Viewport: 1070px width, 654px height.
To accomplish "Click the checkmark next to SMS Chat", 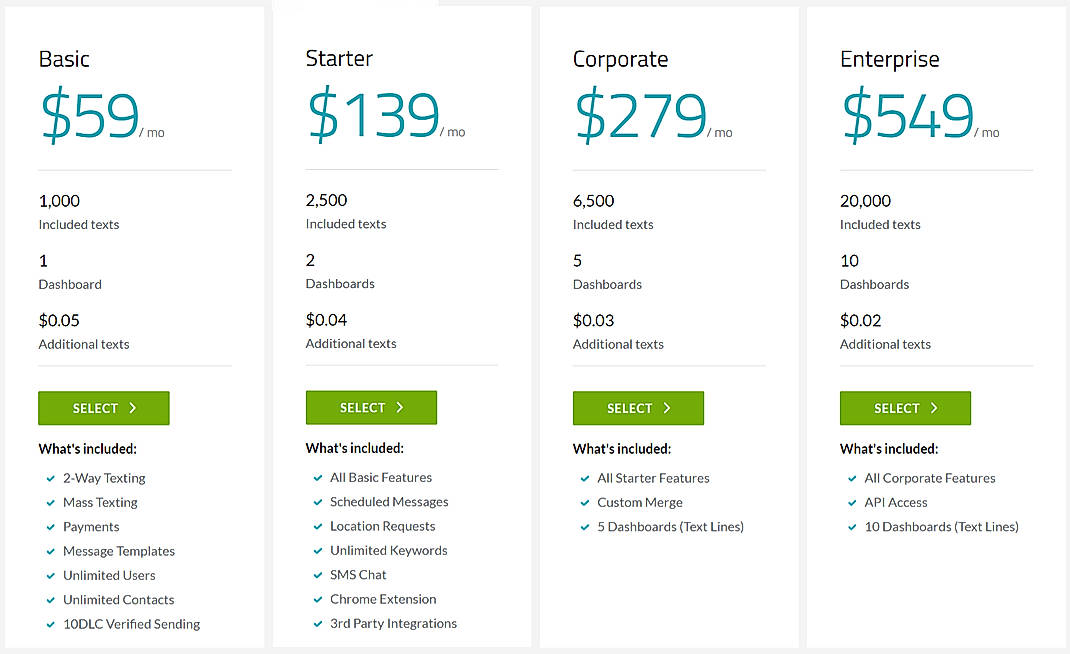I will 317,575.
